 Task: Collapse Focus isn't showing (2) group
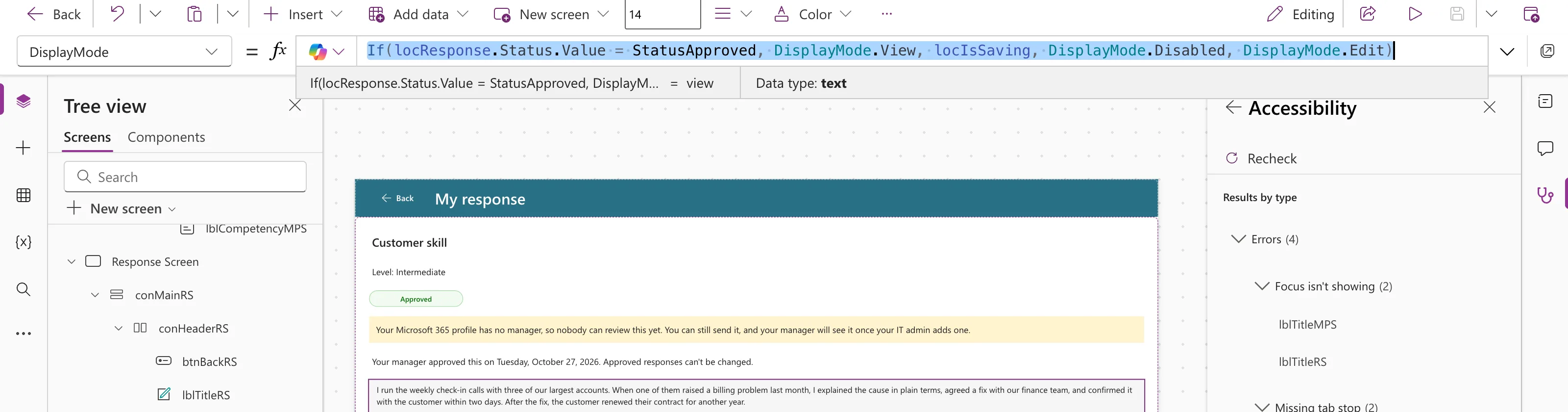coord(1262,286)
